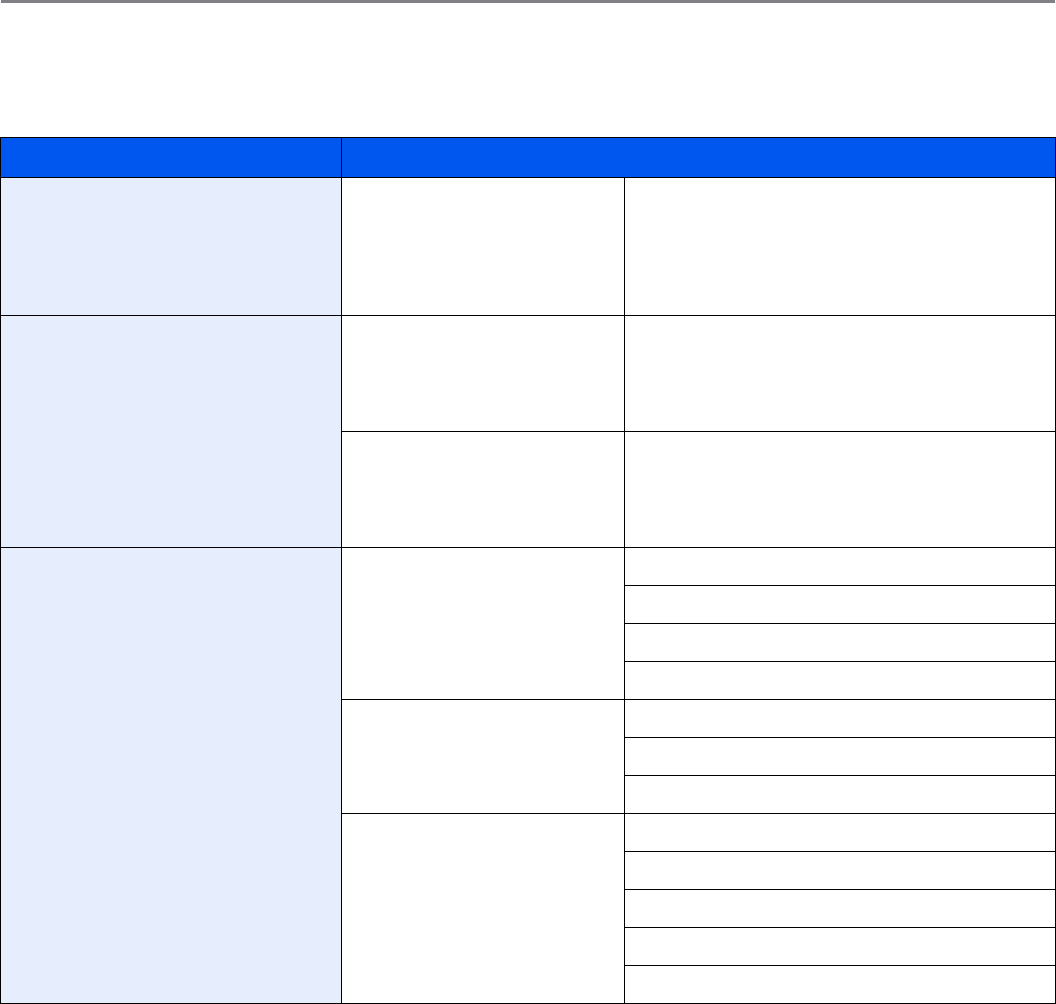The height and width of the screenshot is (1004, 1056).
Task: Click the middle cell spanning four thin rows
Action: pyautogui.click(x=481, y=623)
